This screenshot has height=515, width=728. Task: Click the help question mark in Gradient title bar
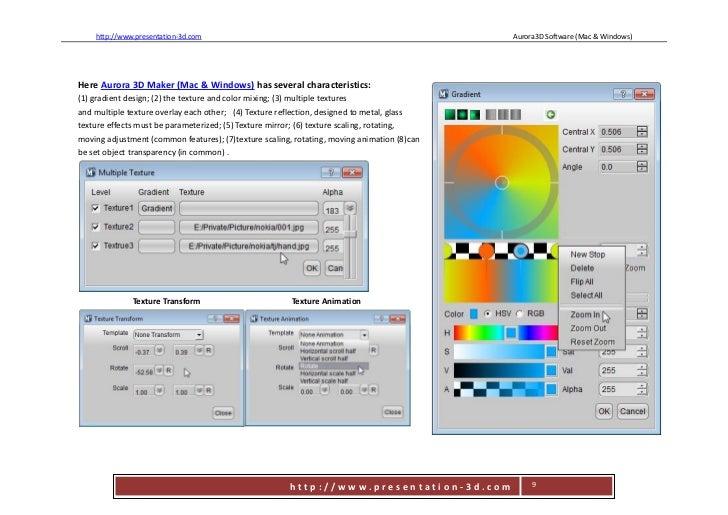pos(623,94)
